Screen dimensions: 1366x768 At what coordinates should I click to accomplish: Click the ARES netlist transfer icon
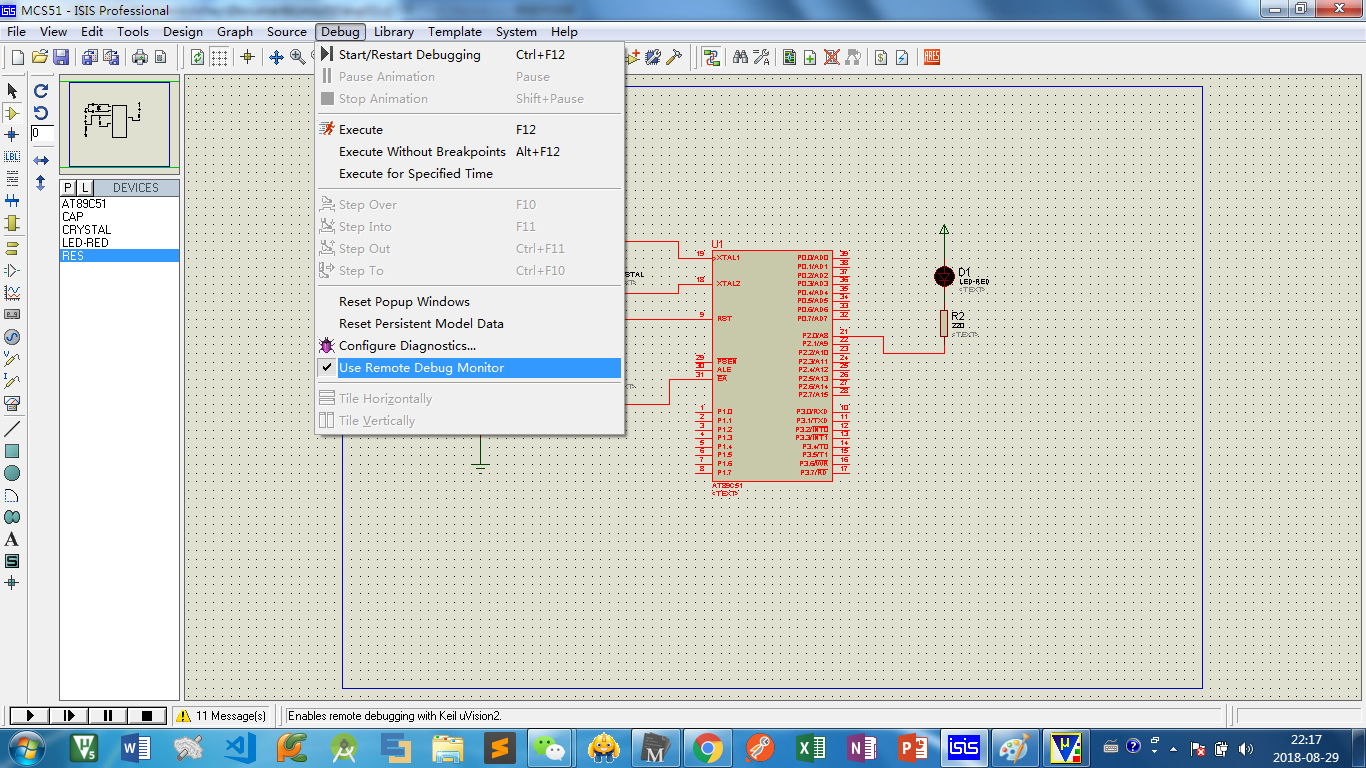coord(932,57)
